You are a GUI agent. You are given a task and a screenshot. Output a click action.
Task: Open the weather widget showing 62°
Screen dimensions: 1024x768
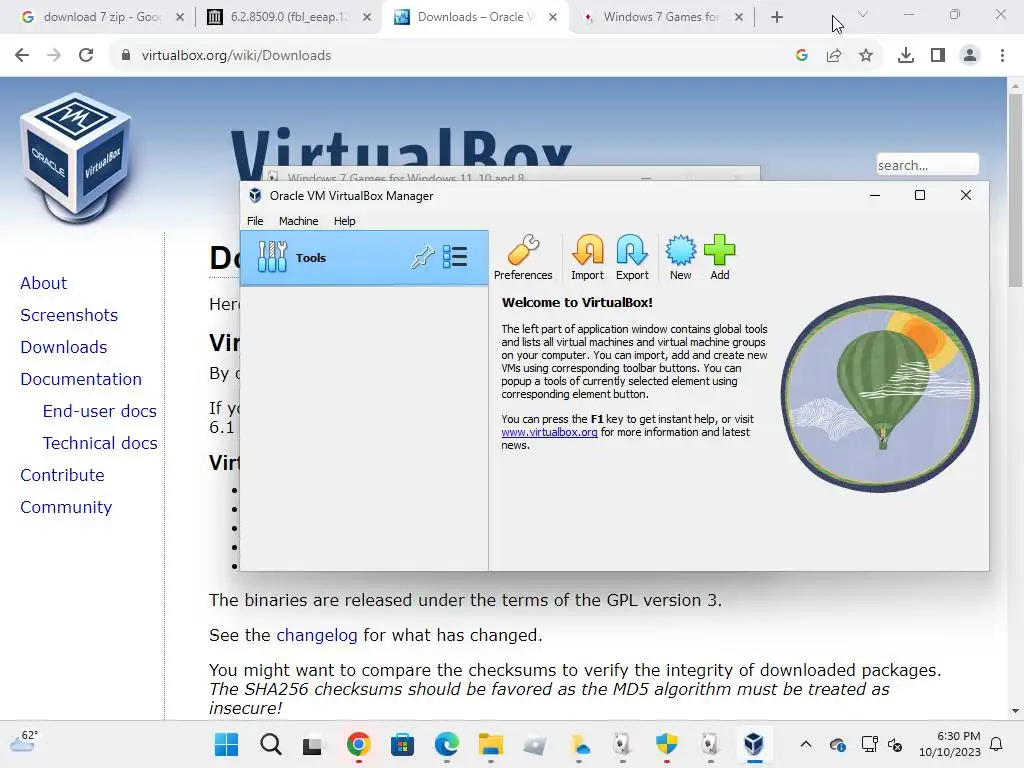tap(25, 742)
